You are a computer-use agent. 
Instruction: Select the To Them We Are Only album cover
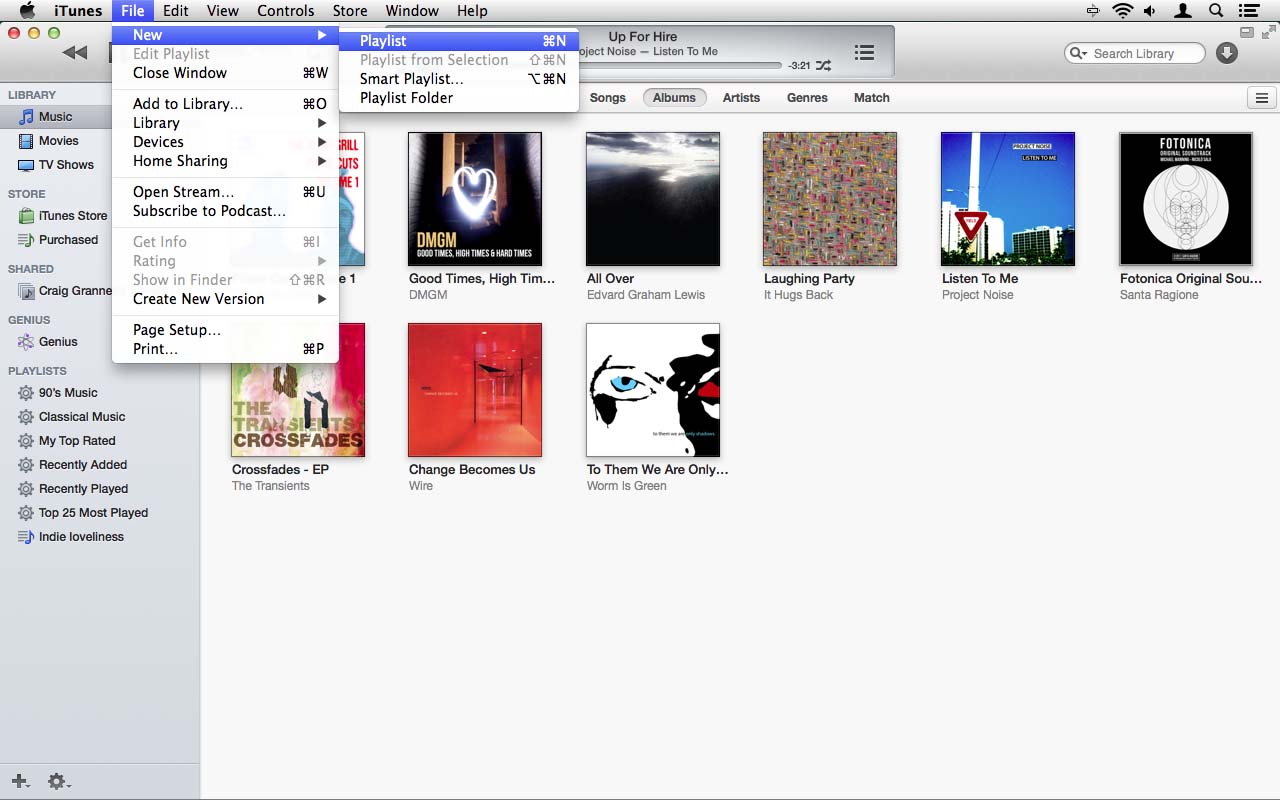[x=653, y=390]
